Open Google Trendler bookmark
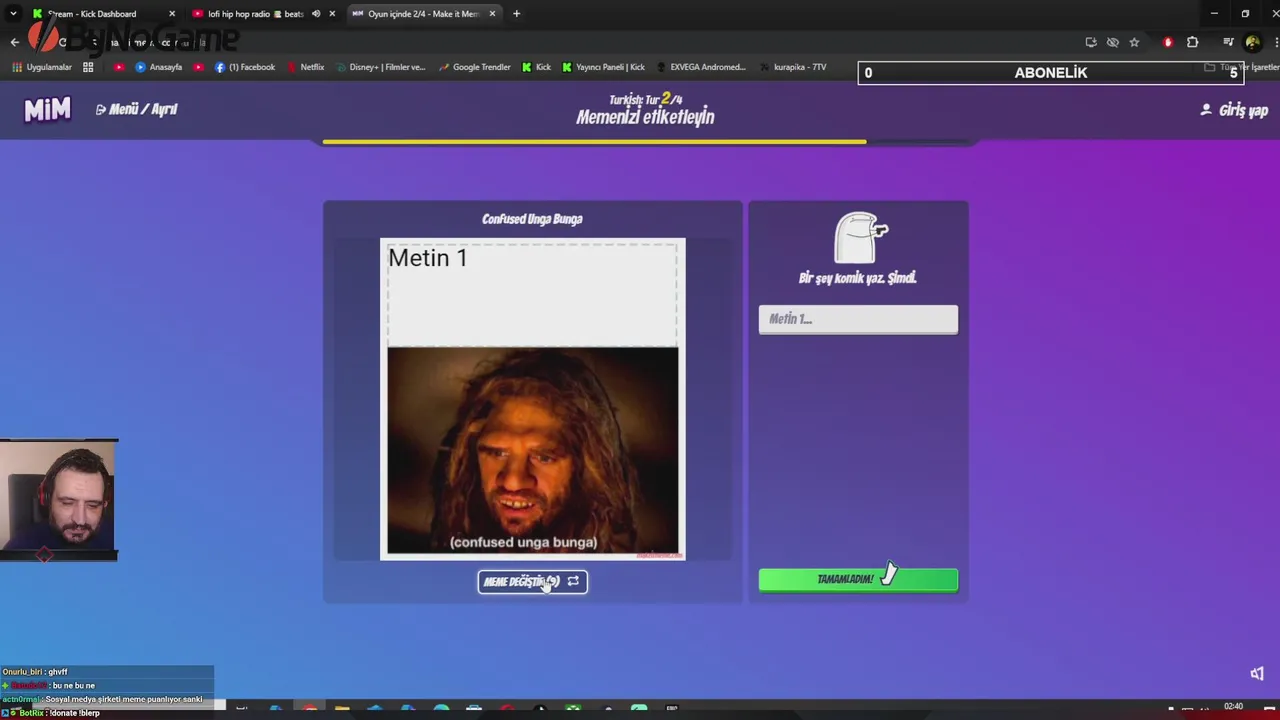The width and height of the screenshot is (1280, 720). [x=475, y=67]
